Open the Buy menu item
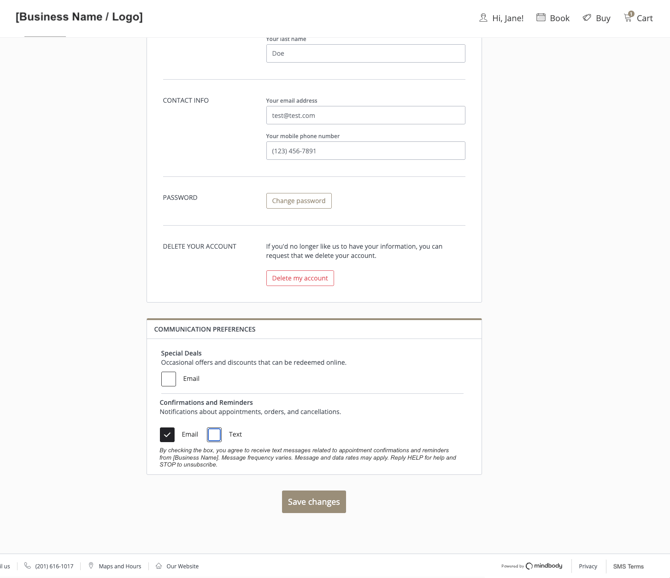This screenshot has height=578, width=670. click(597, 18)
